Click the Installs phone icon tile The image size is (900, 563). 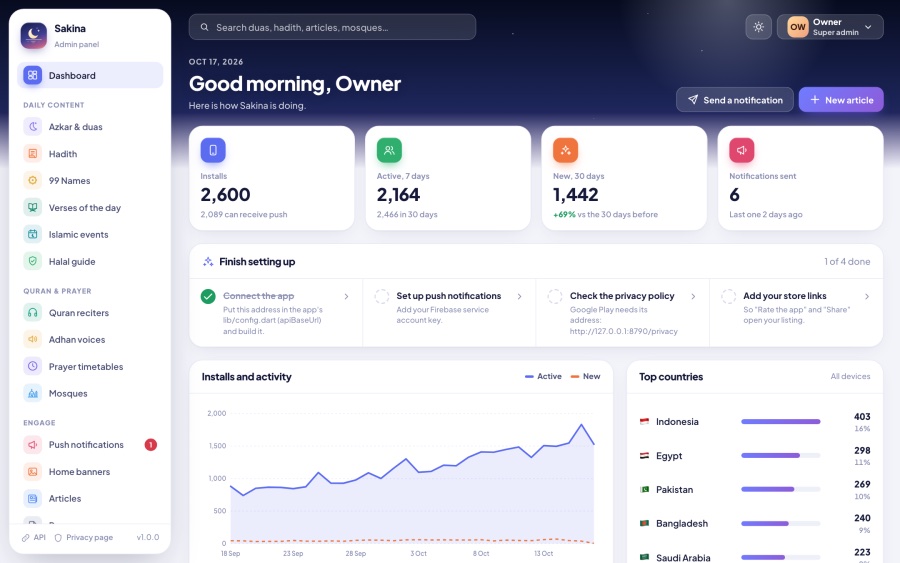(213, 150)
